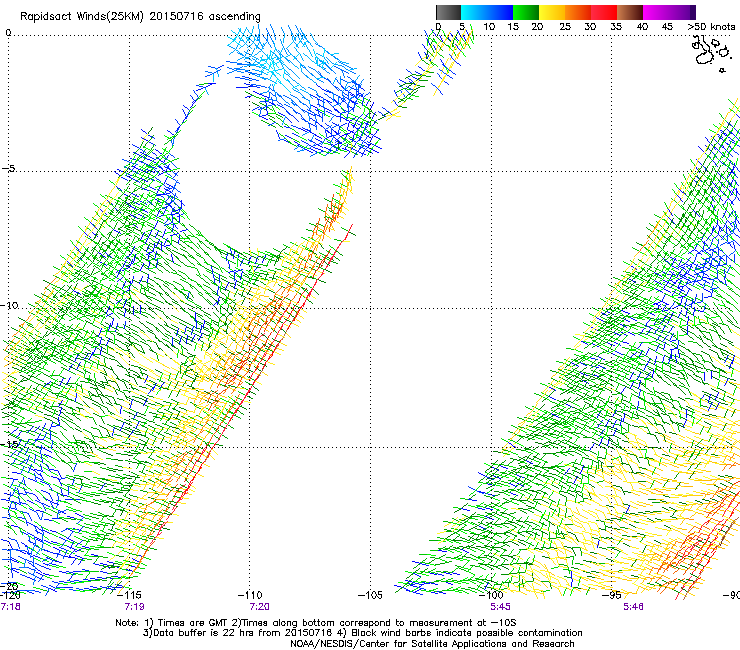
Task: Click the purple time label '5:46'
Action: click(633, 607)
